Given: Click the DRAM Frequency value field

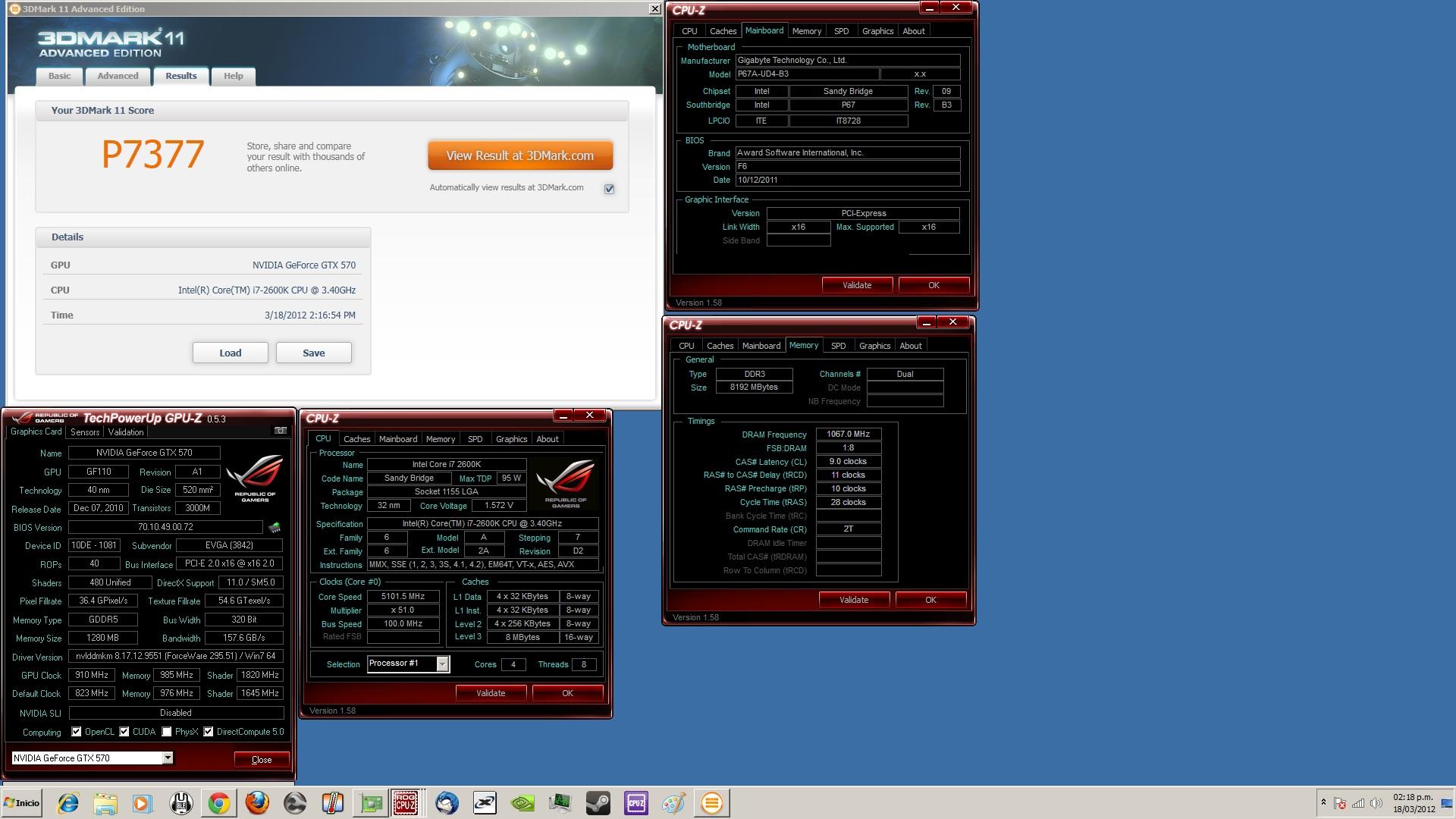Looking at the screenshot, I should 848,435.
